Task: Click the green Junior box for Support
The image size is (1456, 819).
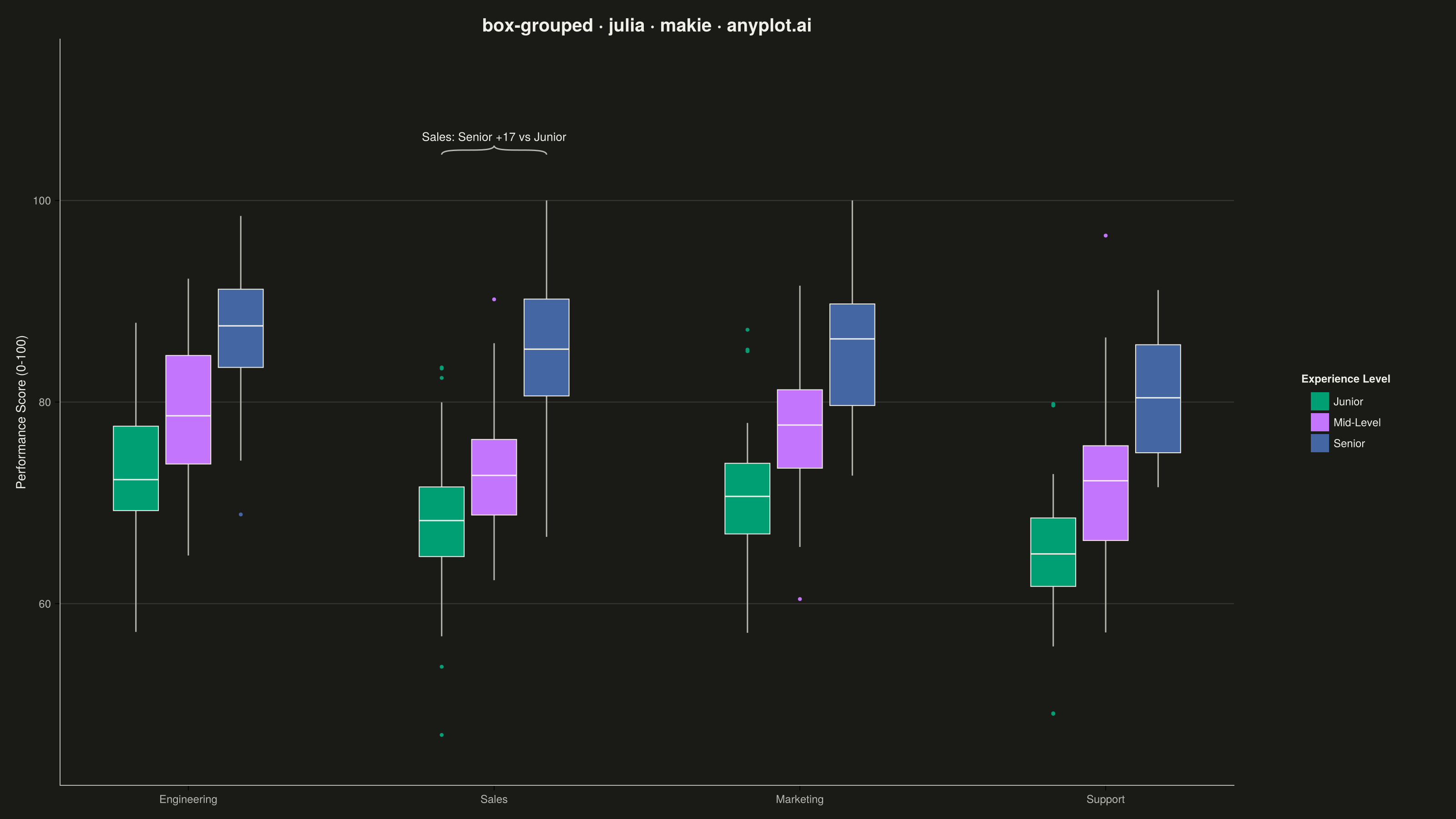Action: click(x=1053, y=552)
